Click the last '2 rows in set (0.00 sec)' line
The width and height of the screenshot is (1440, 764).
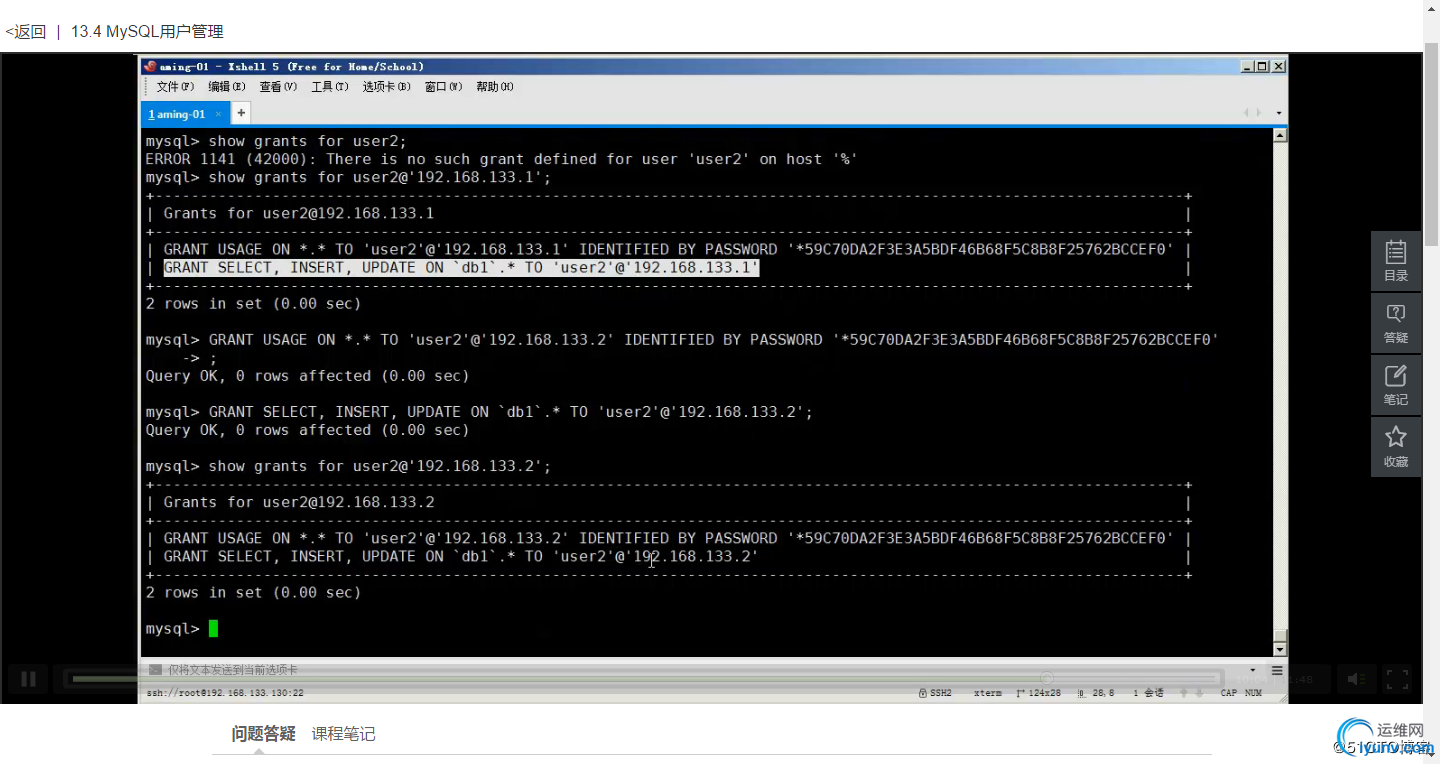coord(253,593)
